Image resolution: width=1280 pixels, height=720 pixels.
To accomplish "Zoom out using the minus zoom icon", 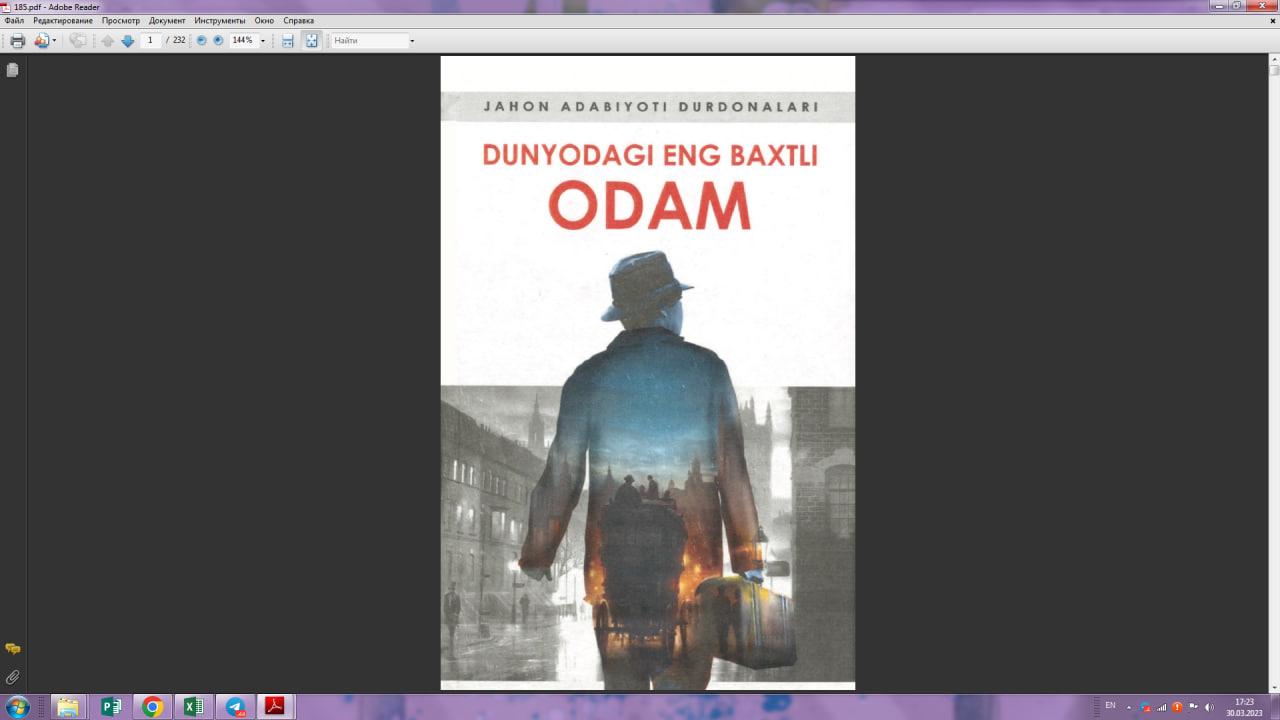I will tap(202, 40).
